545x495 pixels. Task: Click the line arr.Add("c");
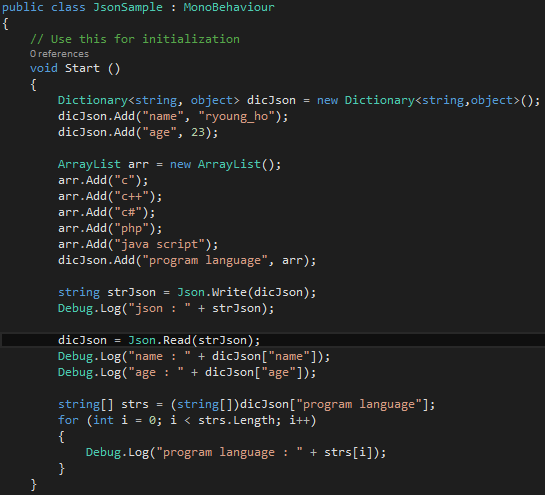(x=103, y=180)
